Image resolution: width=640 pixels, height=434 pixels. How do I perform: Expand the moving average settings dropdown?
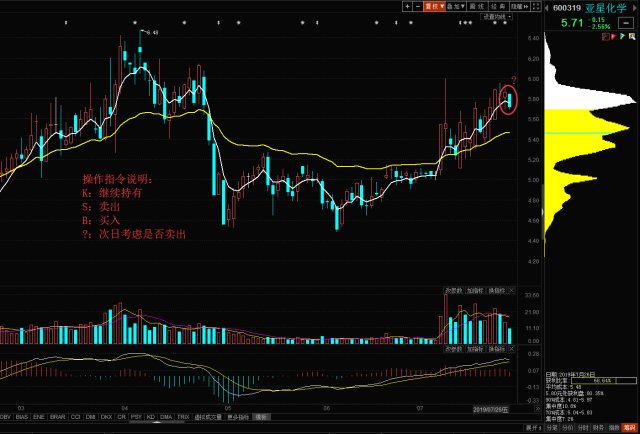pos(498,17)
